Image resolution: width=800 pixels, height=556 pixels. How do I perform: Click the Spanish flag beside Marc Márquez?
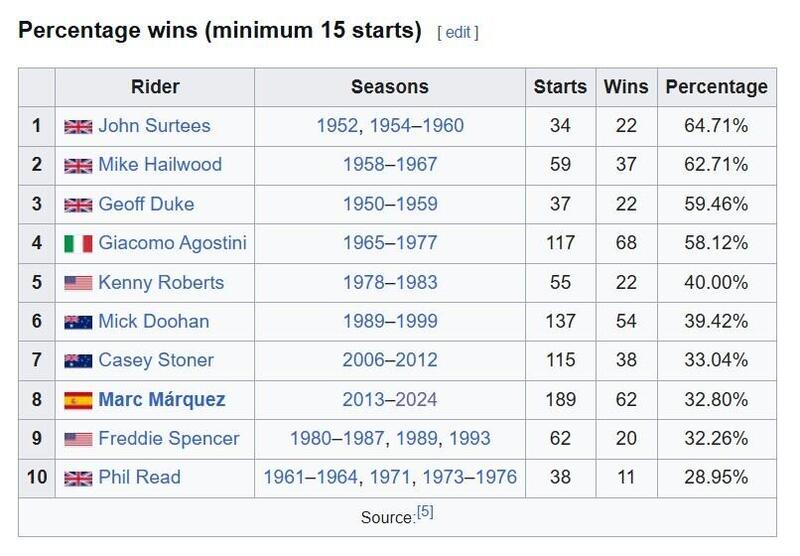click(77, 400)
